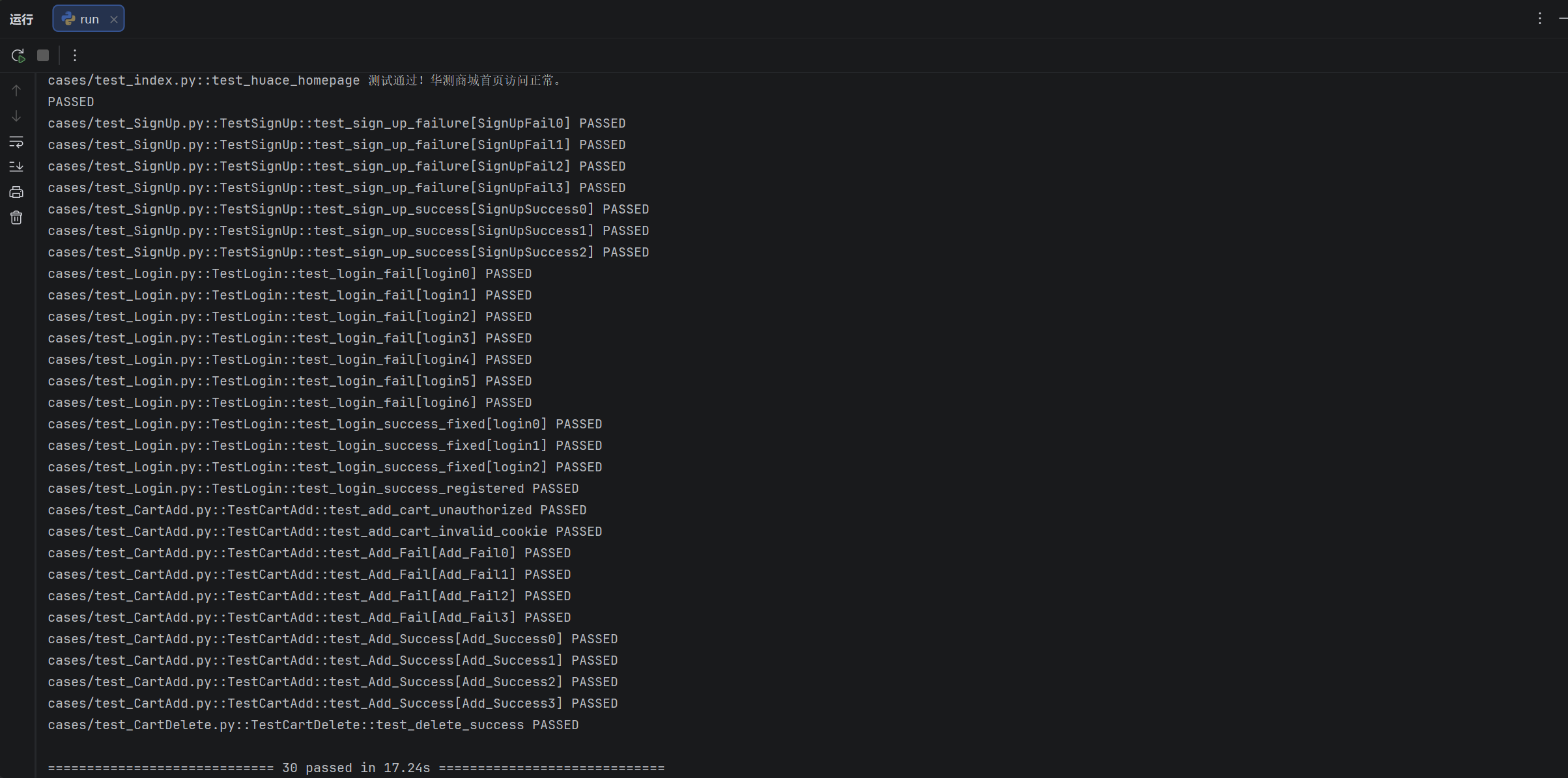Toggle soft-wrap for console output
This screenshot has height=778, width=1568.
click(16, 141)
